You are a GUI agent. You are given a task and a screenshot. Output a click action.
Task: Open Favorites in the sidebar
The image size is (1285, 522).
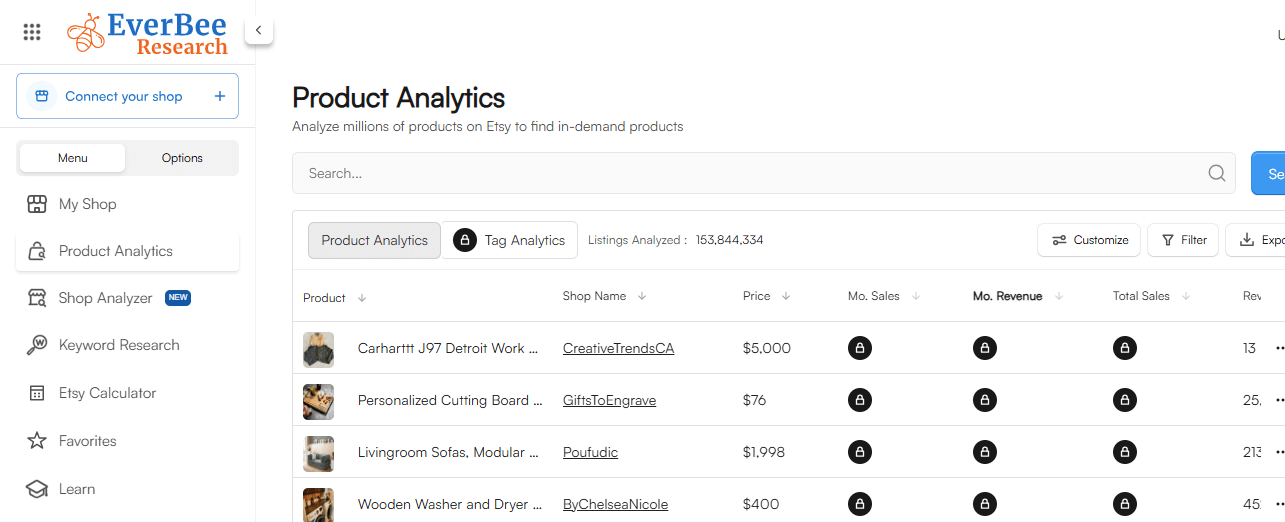127,441
